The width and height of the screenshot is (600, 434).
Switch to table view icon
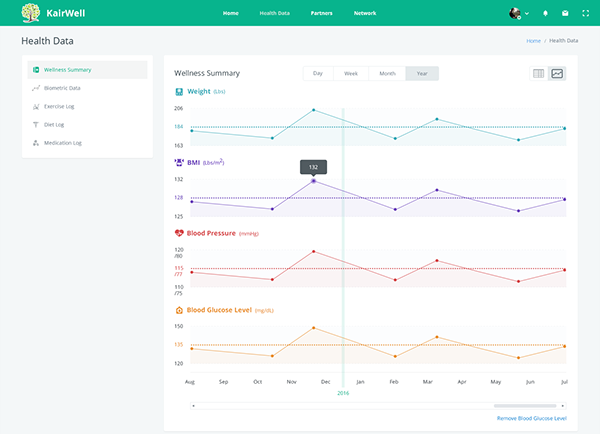point(538,73)
